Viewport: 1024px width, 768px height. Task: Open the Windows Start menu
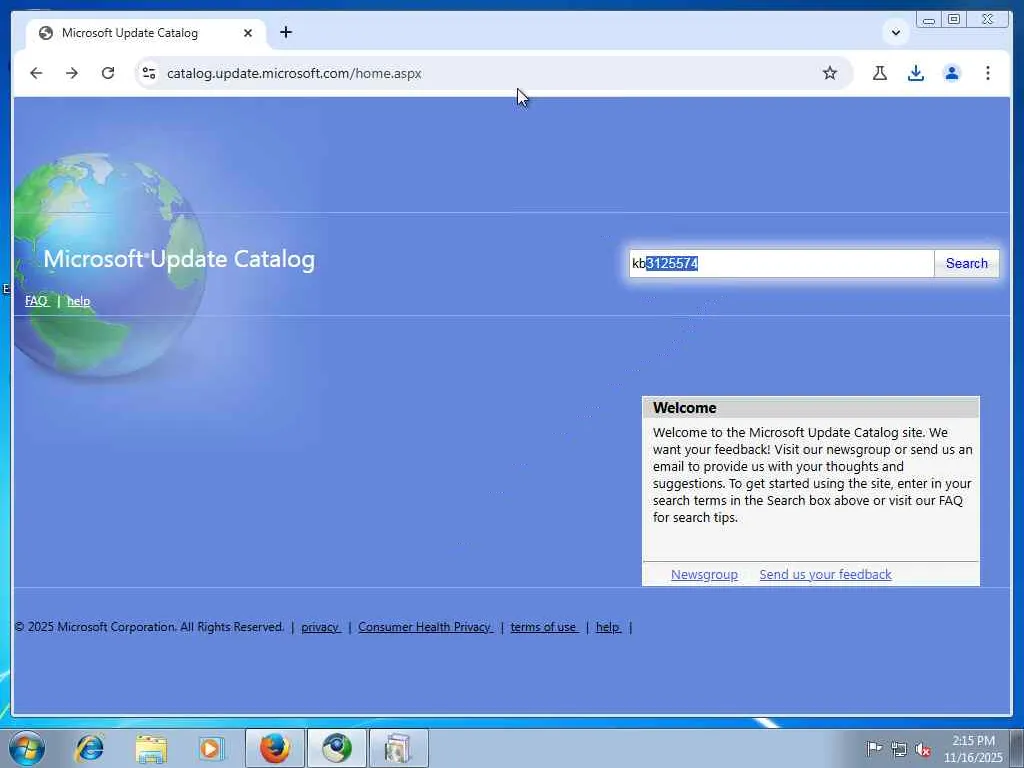[27, 748]
